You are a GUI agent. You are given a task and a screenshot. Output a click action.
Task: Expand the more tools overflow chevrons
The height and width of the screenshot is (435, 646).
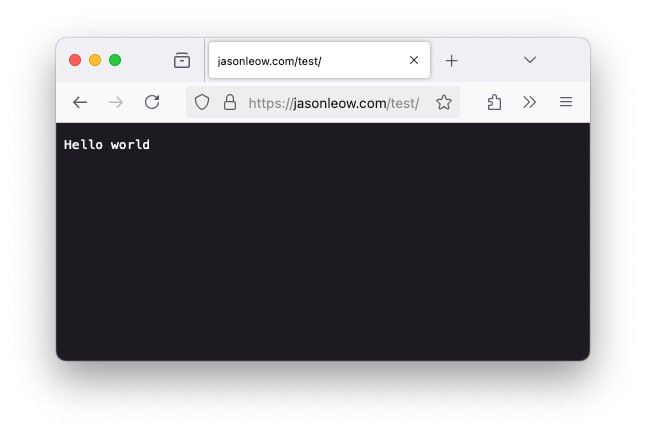(x=529, y=102)
